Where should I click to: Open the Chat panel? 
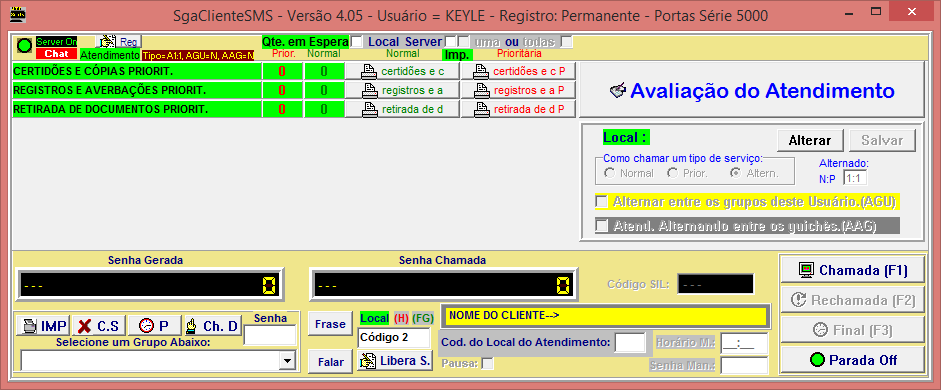point(56,54)
